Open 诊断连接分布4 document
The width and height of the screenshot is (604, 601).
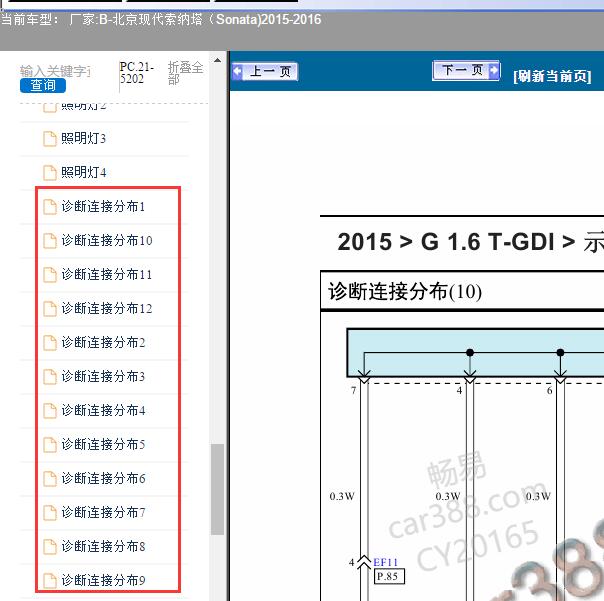tap(103, 410)
